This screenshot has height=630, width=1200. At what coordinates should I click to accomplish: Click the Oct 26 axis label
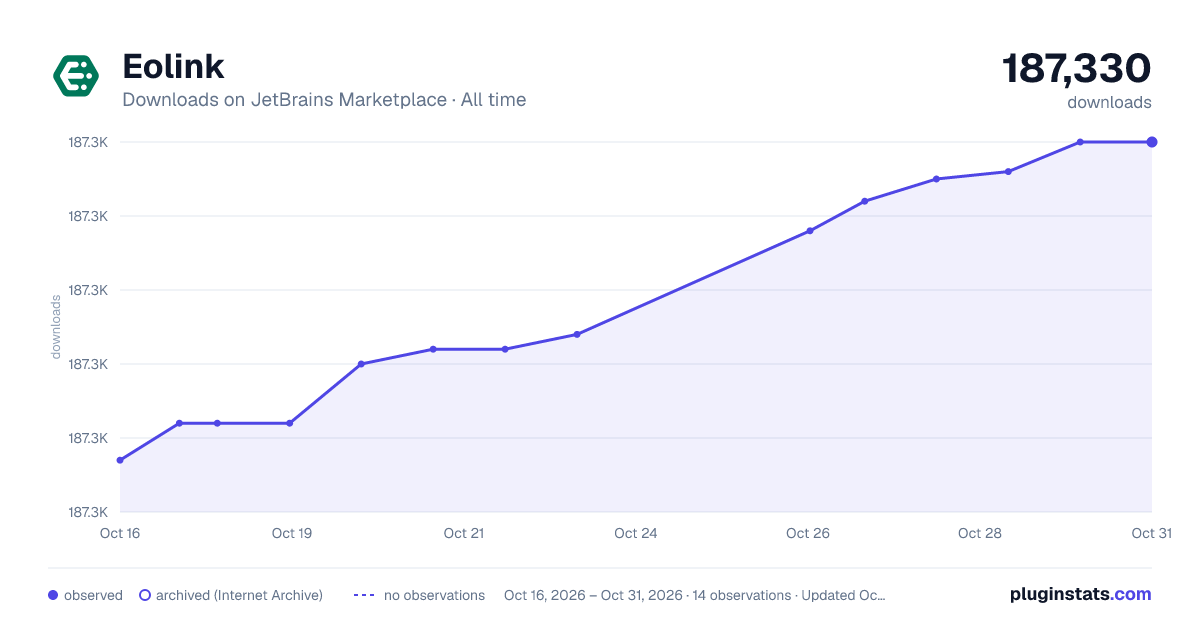tap(808, 533)
